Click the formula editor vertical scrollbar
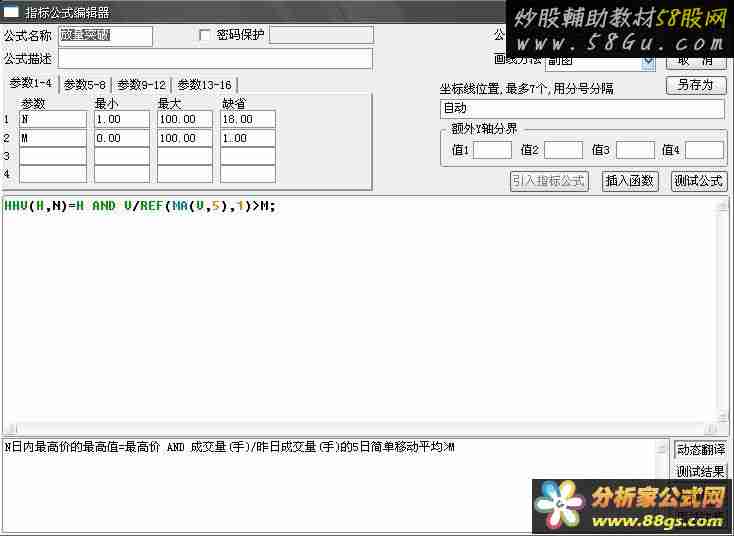Image resolution: width=734 pixels, height=536 pixels. tap(723, 310)
